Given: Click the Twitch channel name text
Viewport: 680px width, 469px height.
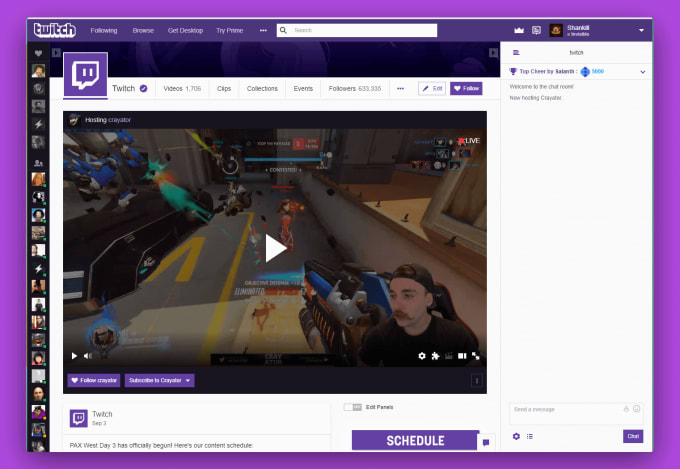Looking at the screenshot, I should click(124, 89).
